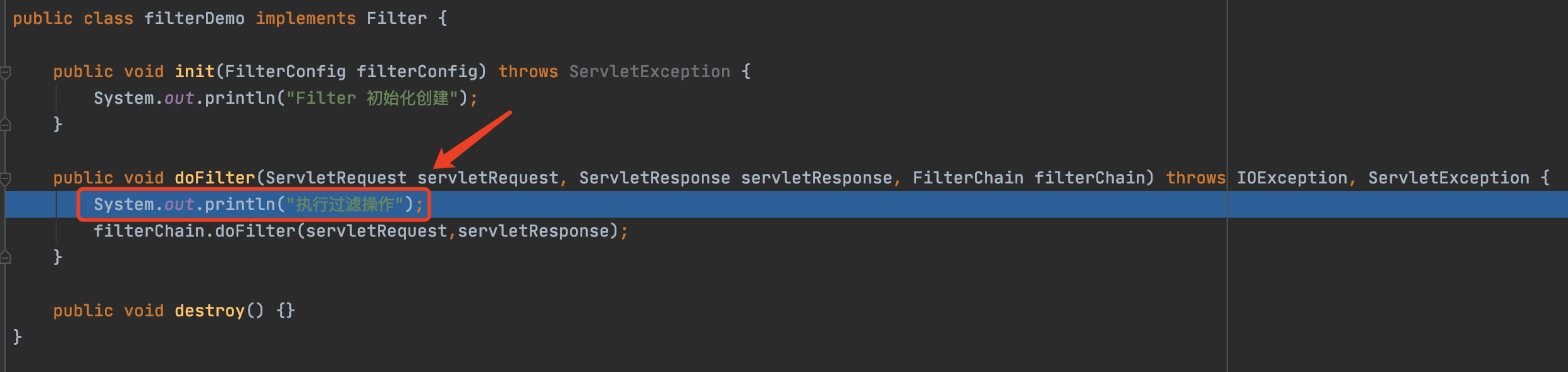
Task: Click the doFilter method declaration name
Action: (x=214, y=178)
